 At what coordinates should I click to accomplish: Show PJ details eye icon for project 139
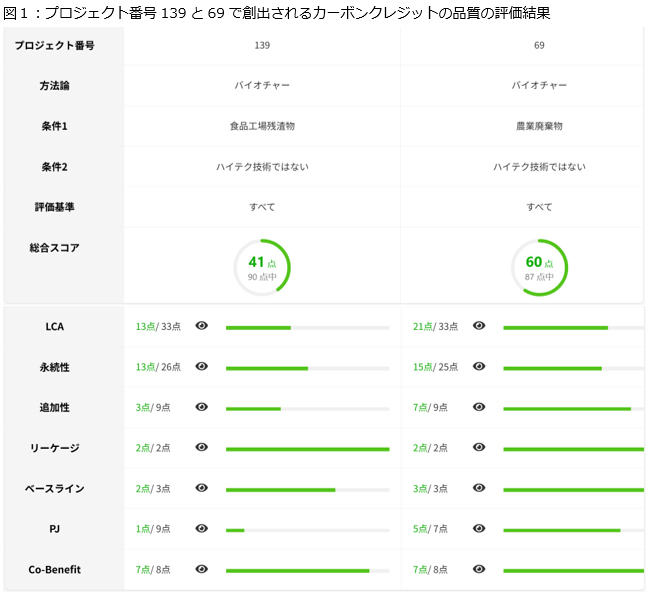(201, 529)
